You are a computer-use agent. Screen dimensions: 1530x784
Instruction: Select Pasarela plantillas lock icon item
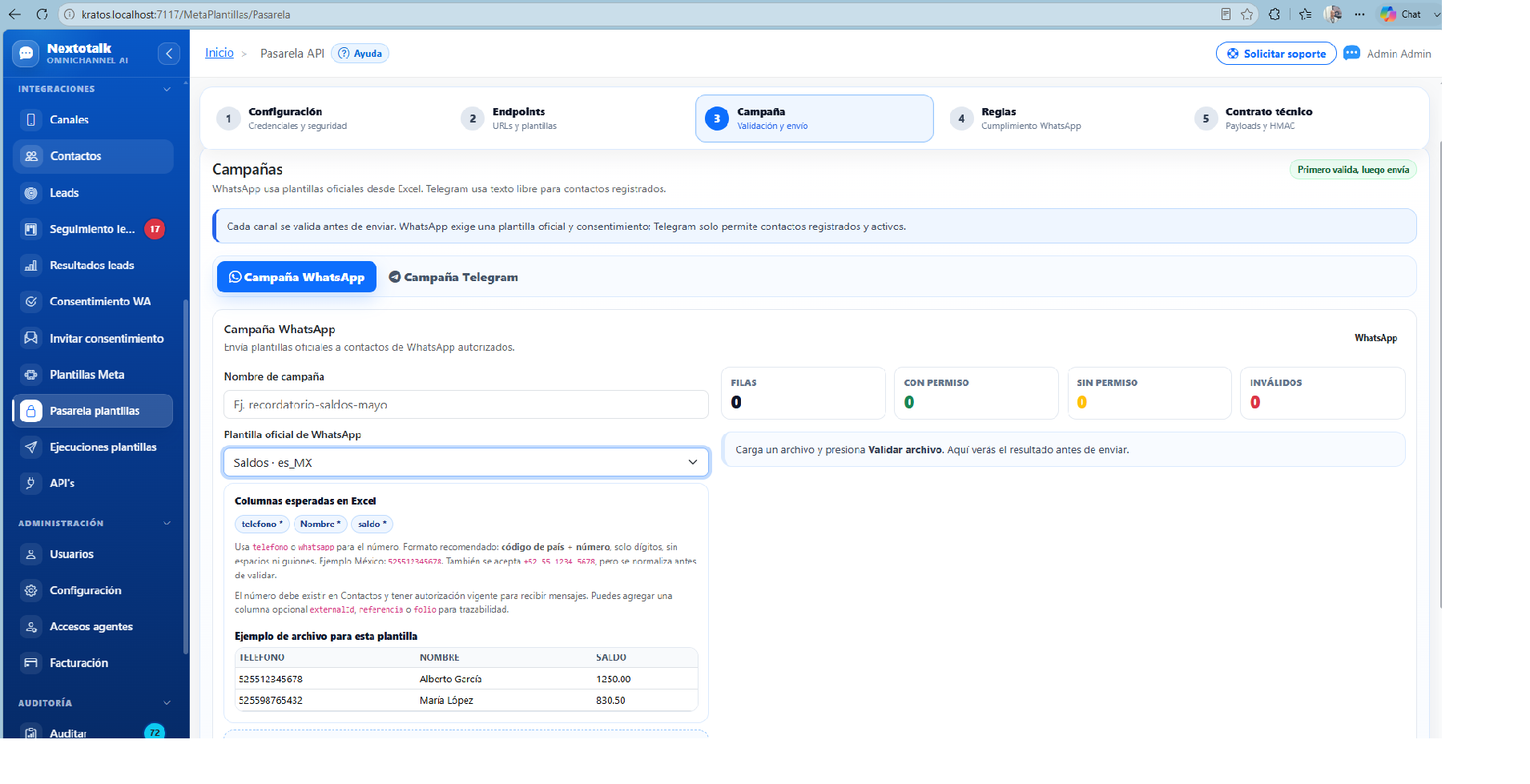coord(31,411)
